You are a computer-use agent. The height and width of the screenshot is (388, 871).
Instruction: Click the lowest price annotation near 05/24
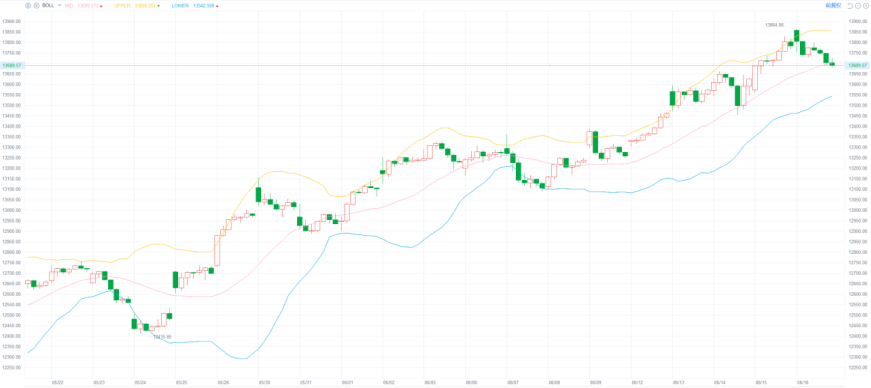click(162, 337)
